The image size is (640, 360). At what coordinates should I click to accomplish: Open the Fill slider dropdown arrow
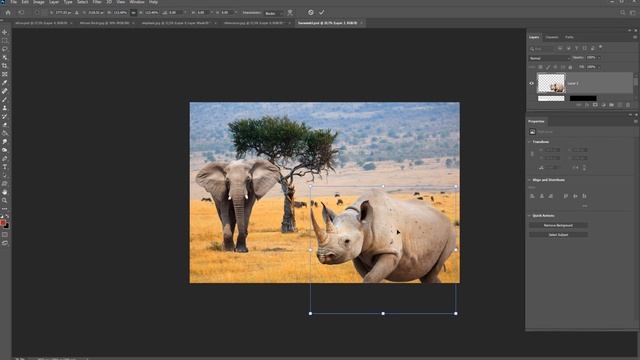click(599, 67)
